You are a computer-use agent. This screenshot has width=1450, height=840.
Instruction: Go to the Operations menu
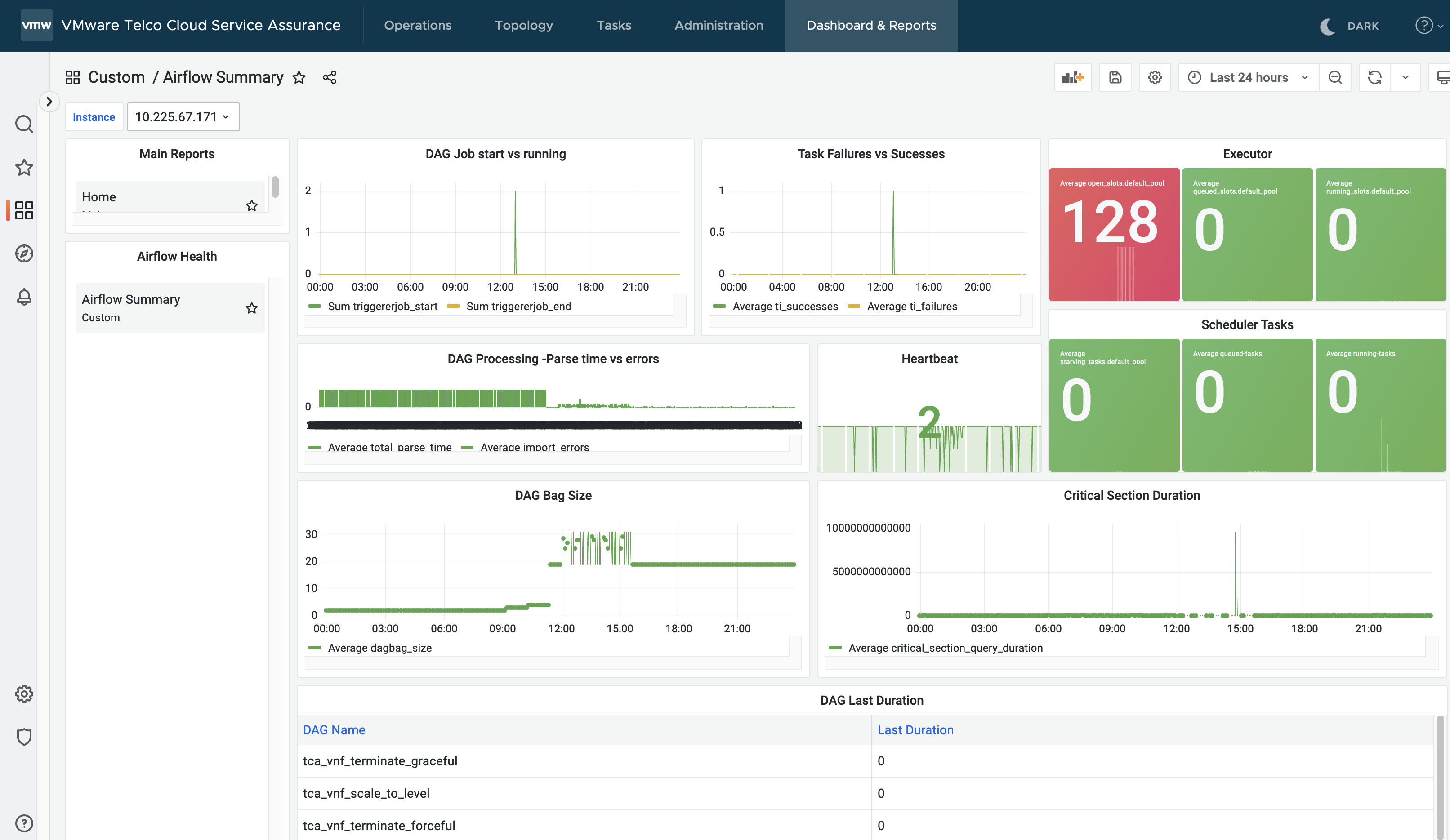pos(418,25)
